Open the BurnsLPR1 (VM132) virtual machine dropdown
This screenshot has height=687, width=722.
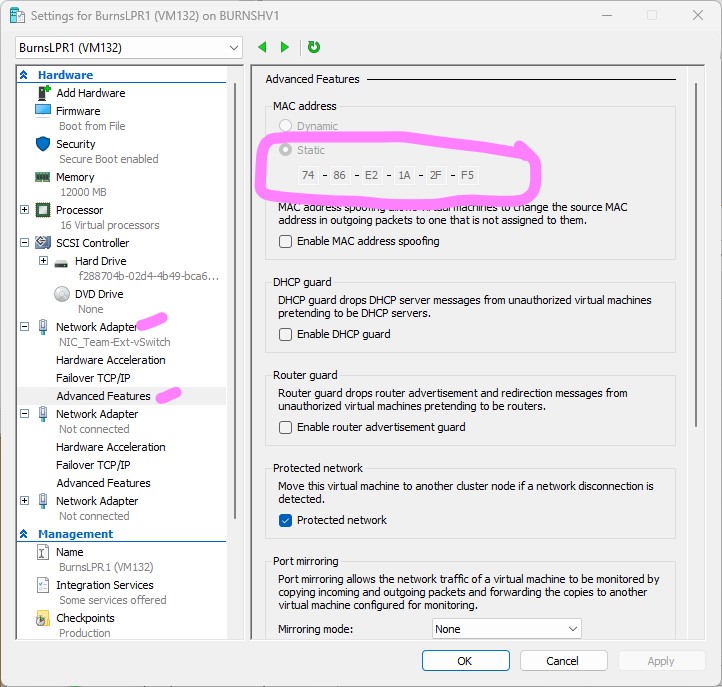pyautogui.click(x=129, y=48)
